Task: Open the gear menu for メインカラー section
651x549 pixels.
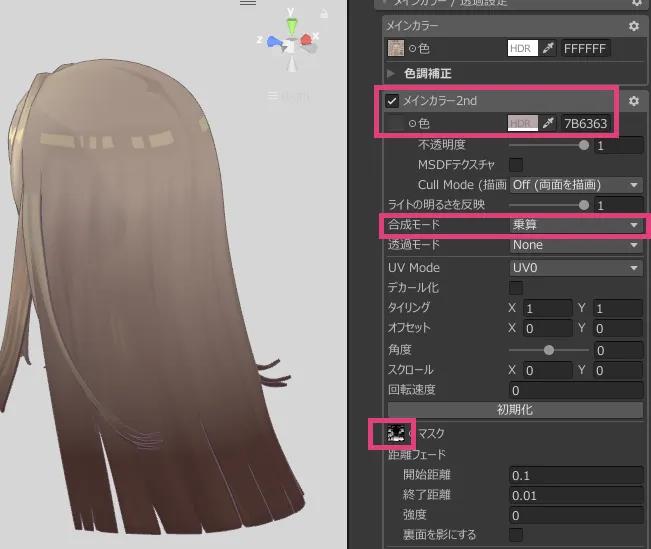Action: coord(633,26)
